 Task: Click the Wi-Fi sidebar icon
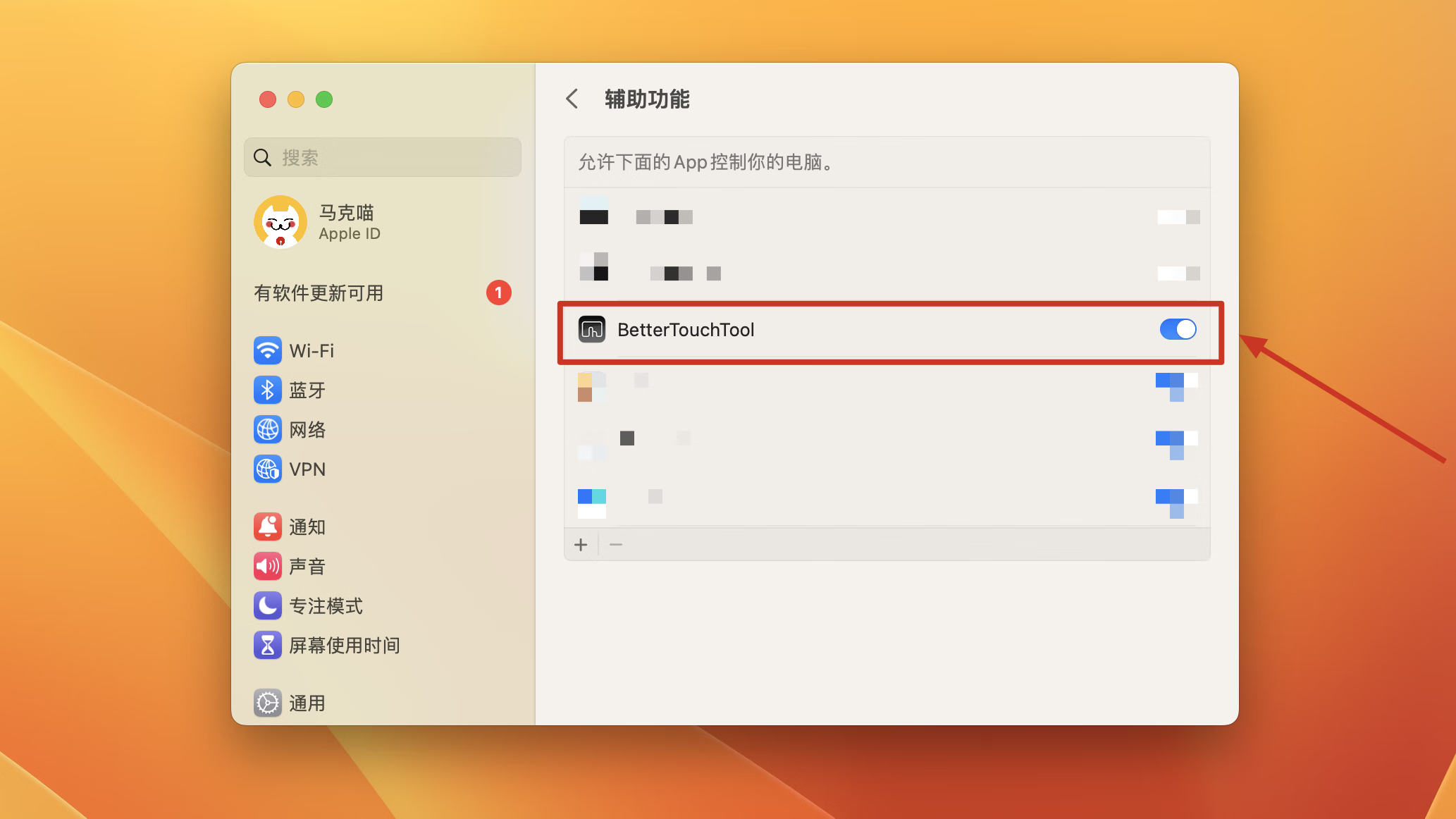[x=267, y=350]
